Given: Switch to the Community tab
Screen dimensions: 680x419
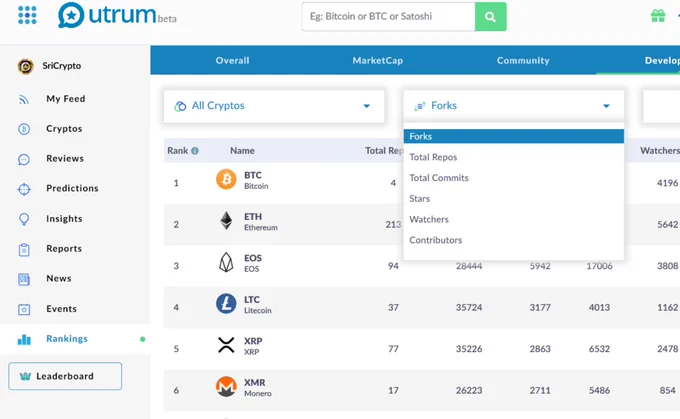Looking at the screenshot, I should 523,60.
